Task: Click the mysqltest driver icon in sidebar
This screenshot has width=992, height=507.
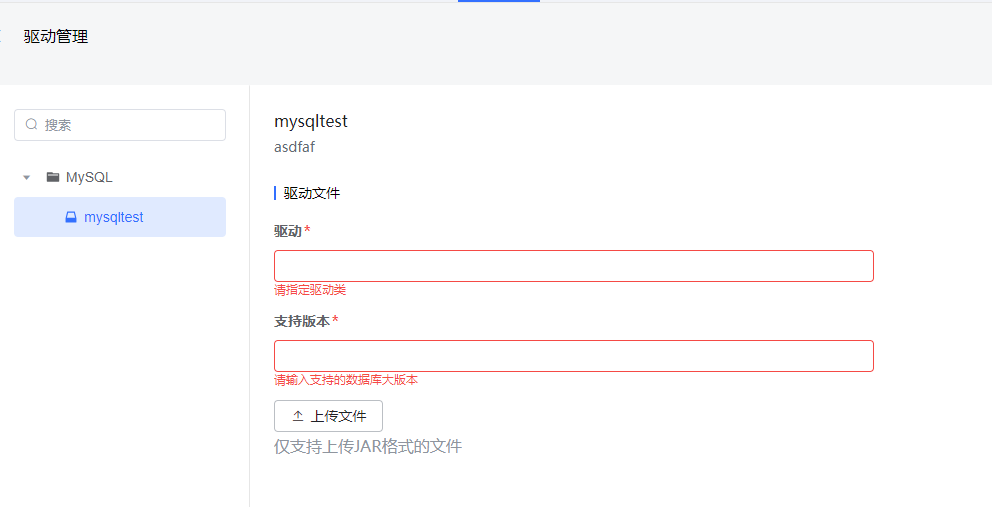Action: (71, 217)
